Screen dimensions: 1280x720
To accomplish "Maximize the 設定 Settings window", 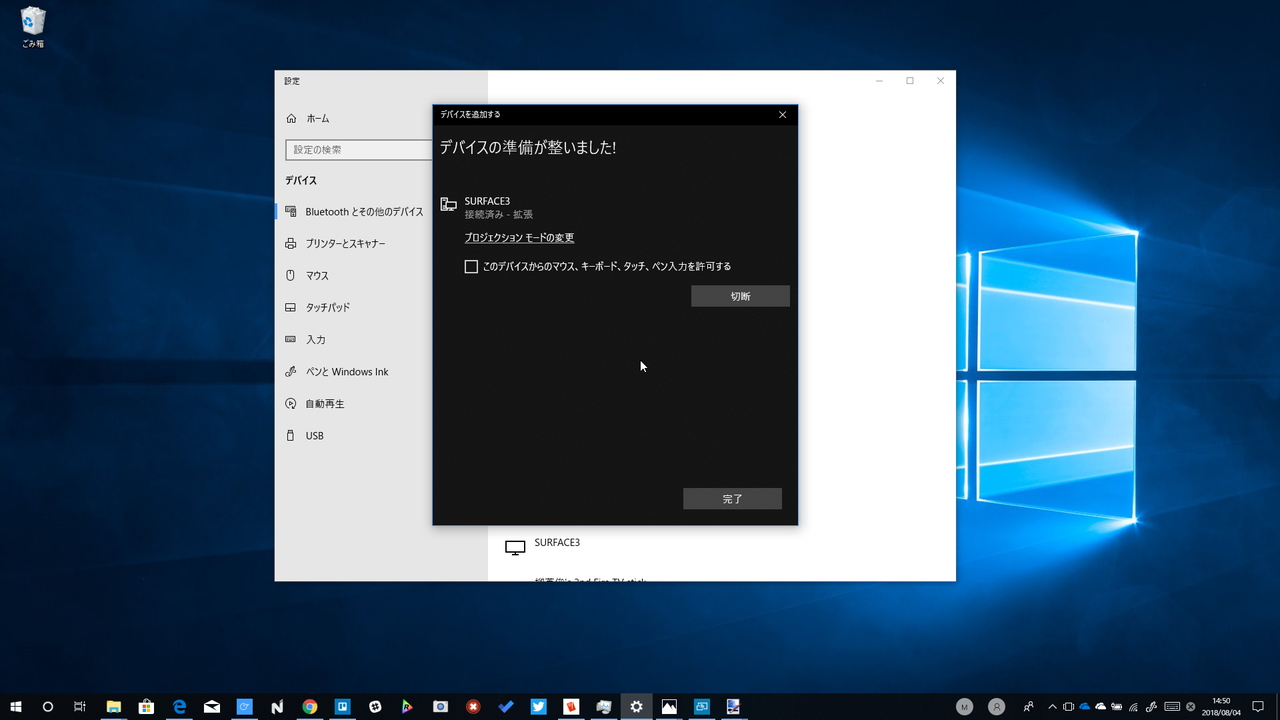I will coord(910,81).
